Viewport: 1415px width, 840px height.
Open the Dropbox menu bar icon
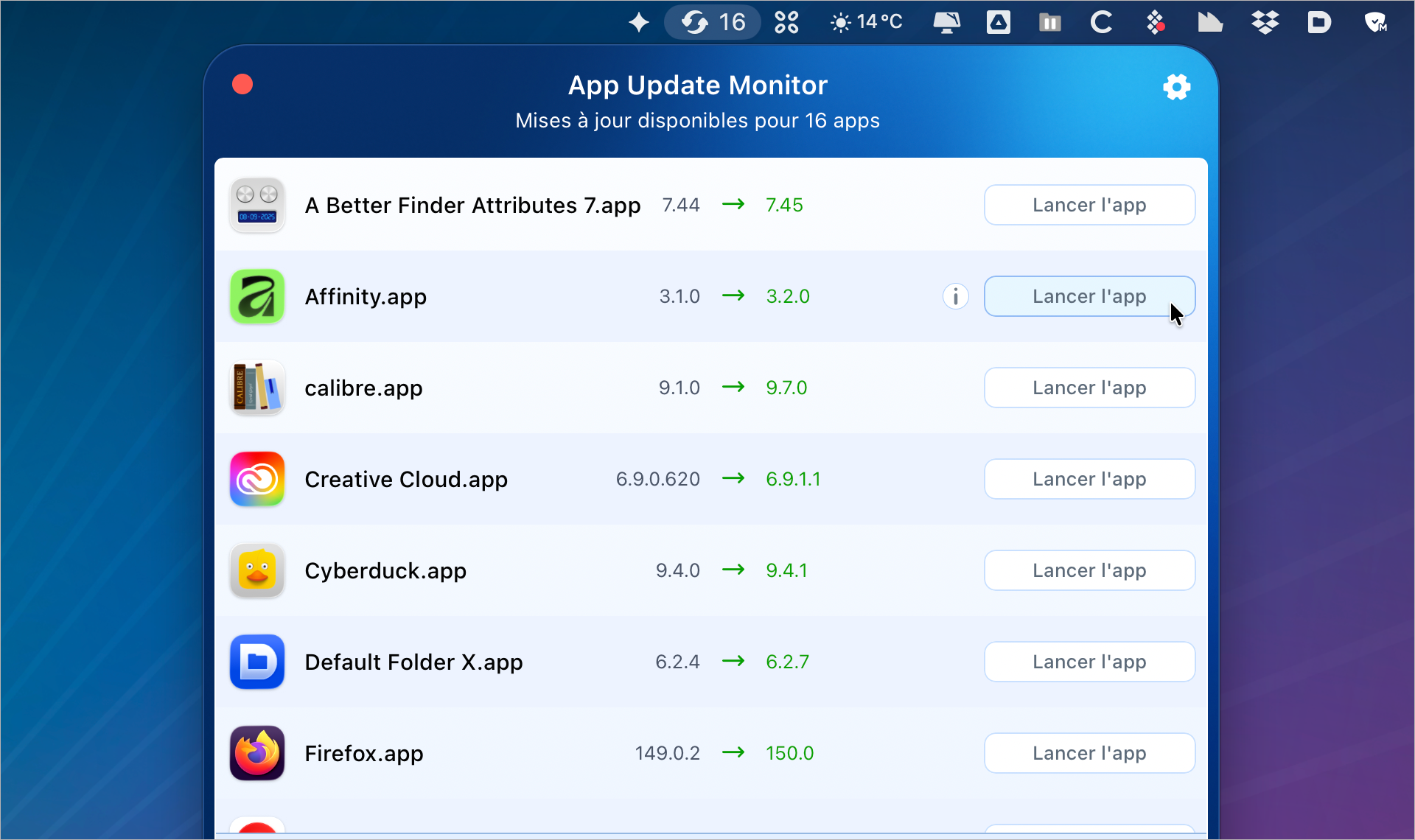[1265, 22]
